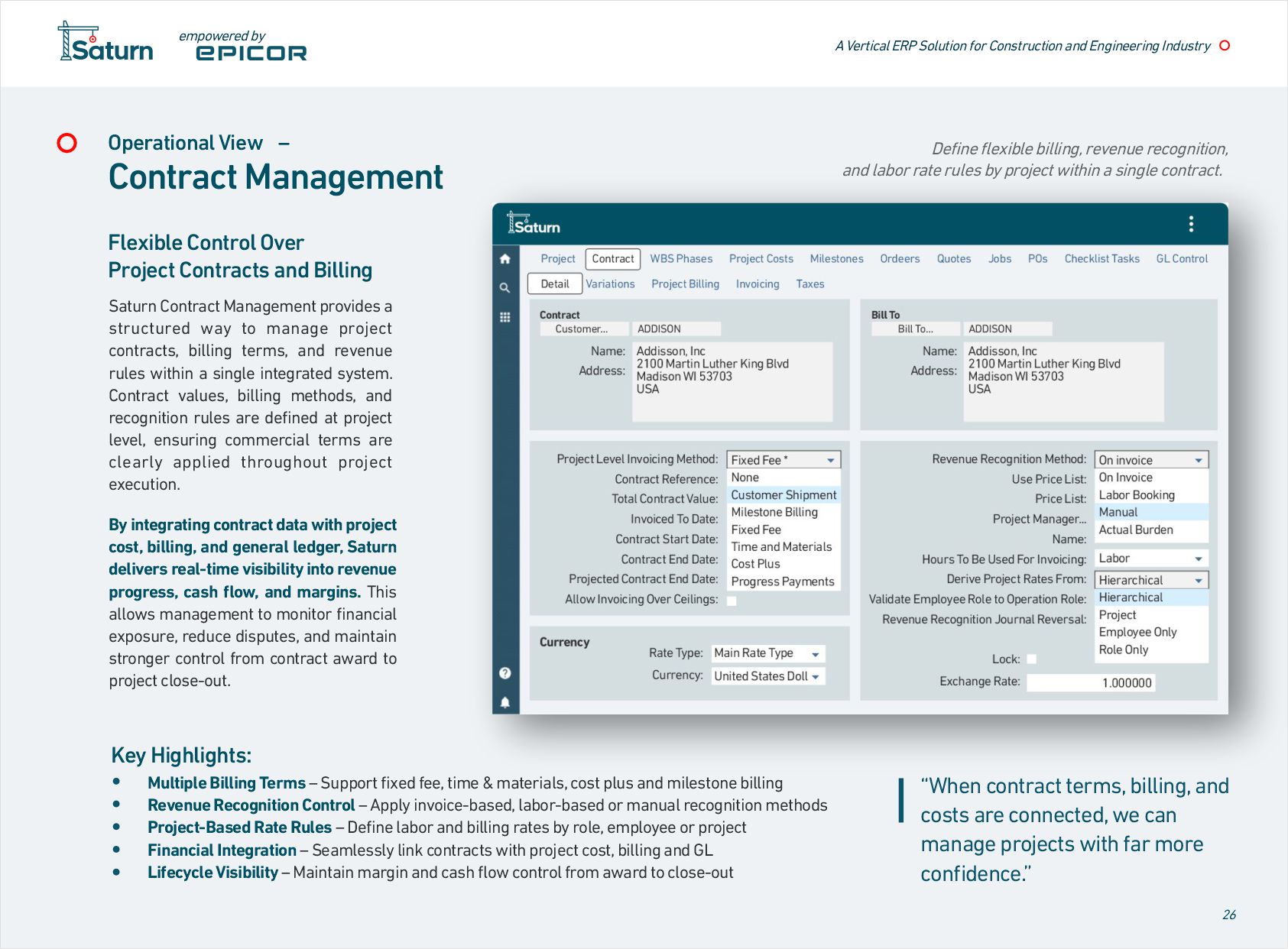This screenshot has height=949, width=1288.
Task: Pick Labor Booking revenue recognition option
Action: tap(1151, 495)
